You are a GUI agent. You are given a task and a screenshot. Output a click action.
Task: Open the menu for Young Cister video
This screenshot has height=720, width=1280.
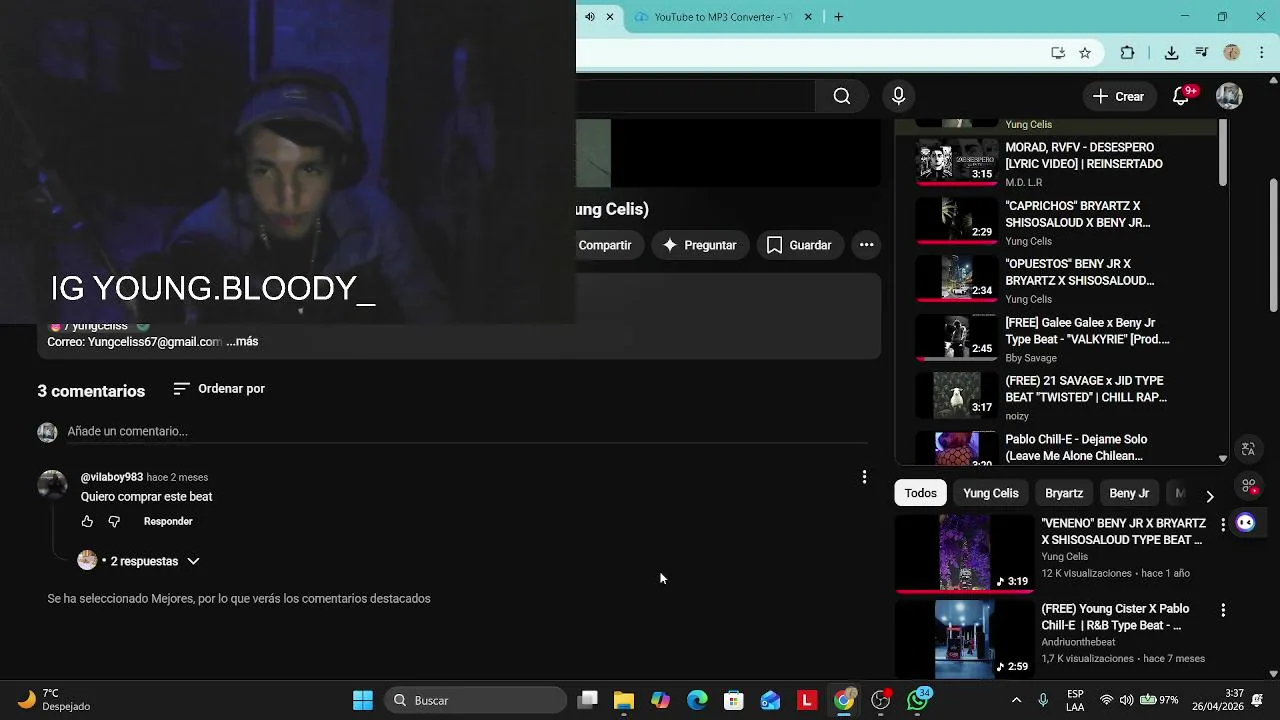(1223, 610)
